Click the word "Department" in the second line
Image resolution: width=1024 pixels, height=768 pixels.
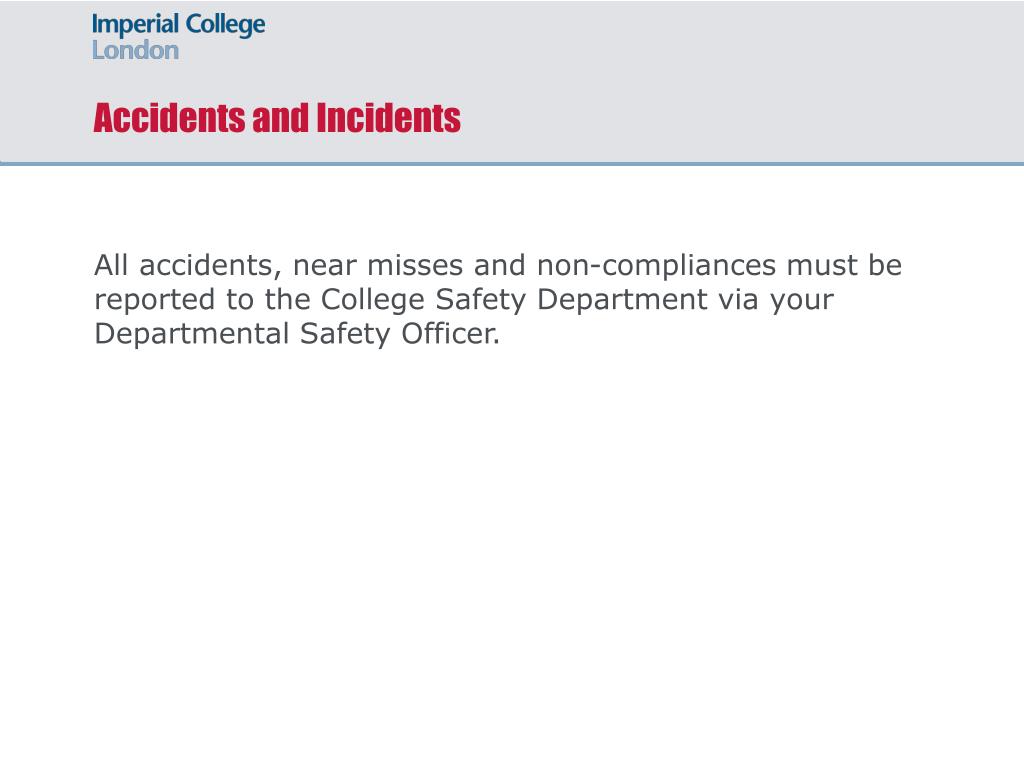(x=622, y=300)
